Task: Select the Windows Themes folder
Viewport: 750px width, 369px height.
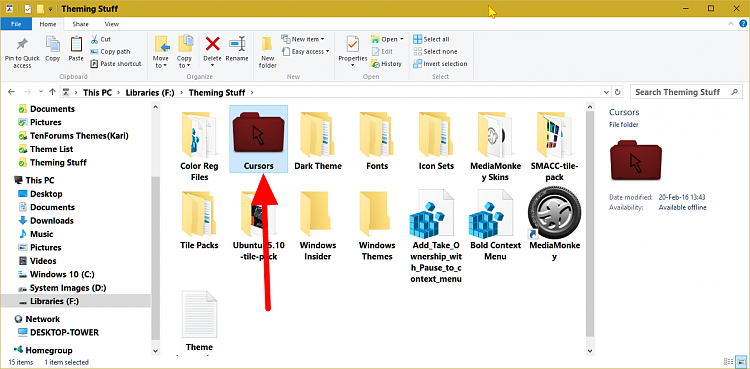Action: click(377, 225)
